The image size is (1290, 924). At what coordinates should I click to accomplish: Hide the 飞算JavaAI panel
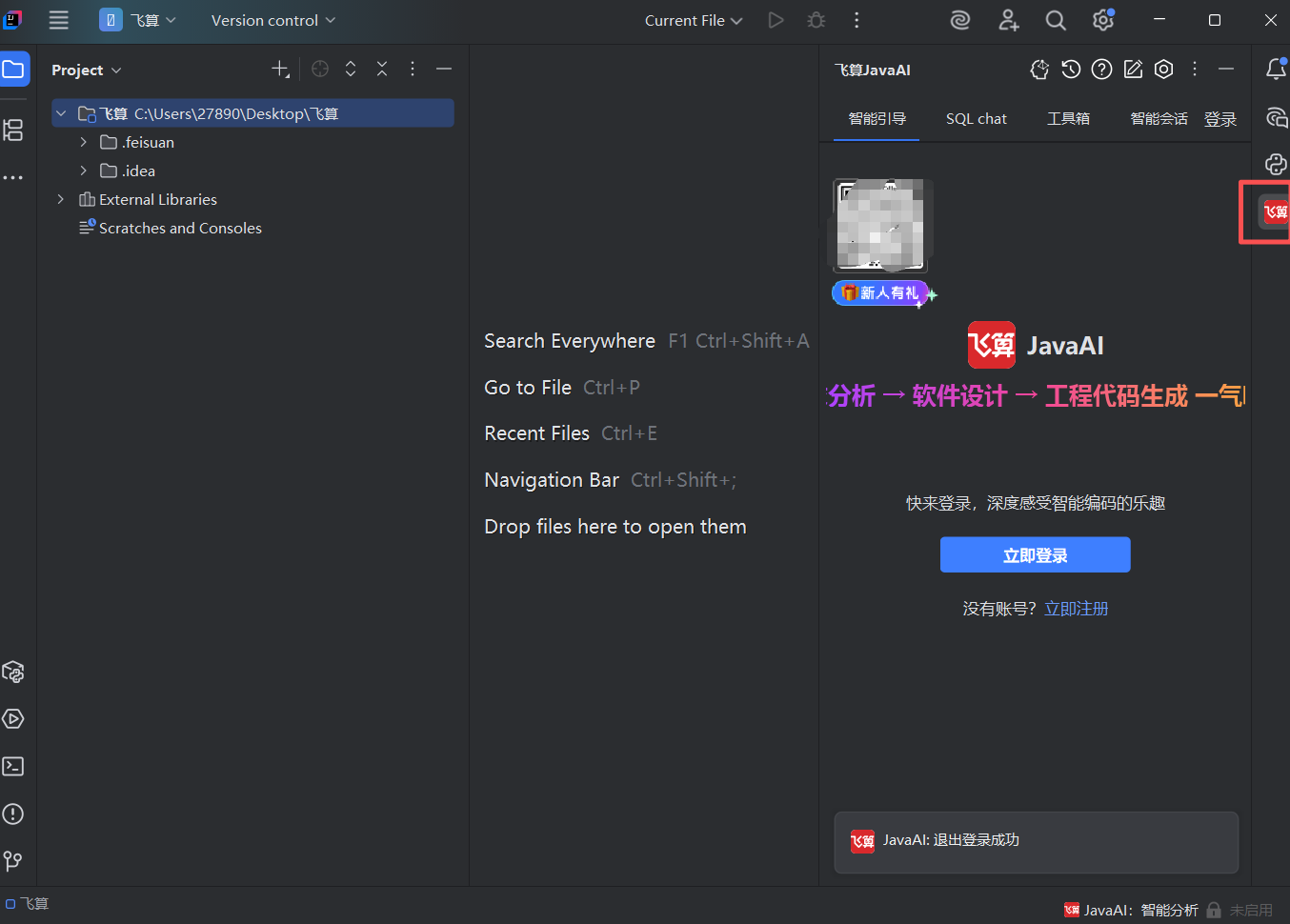pyautogui.click(x=1226, y=70)
